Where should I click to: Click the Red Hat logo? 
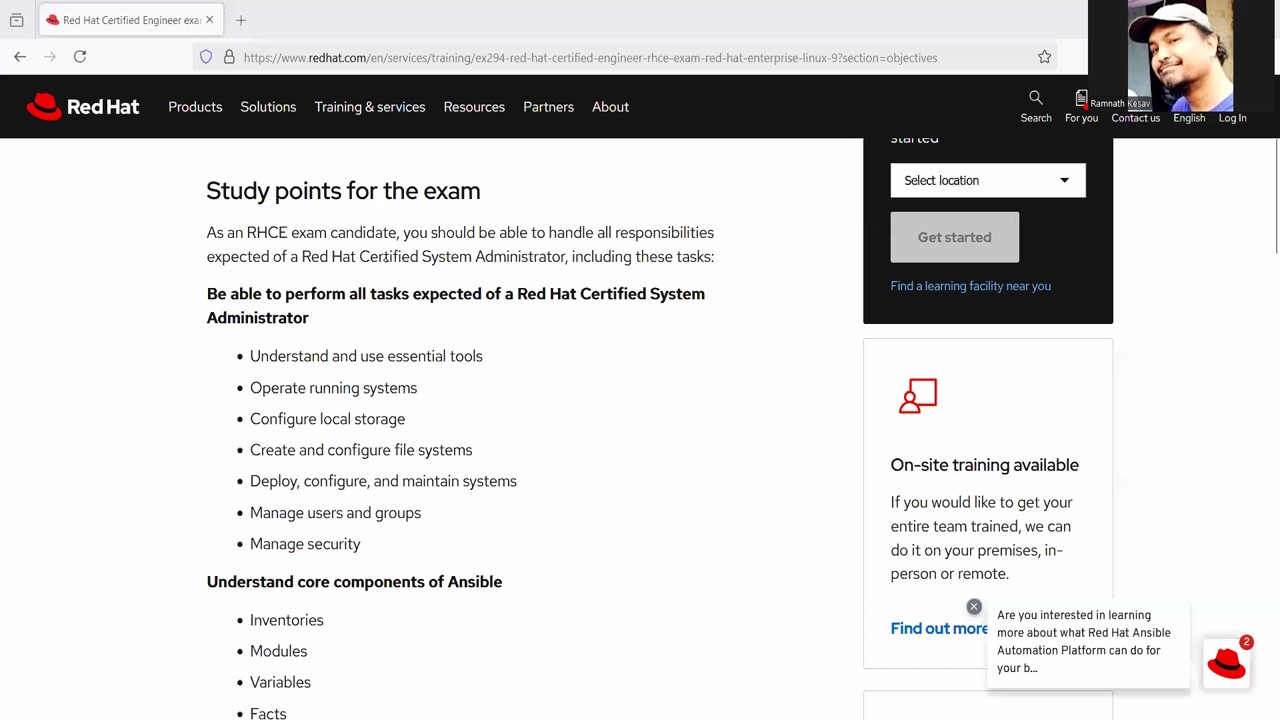83,107
